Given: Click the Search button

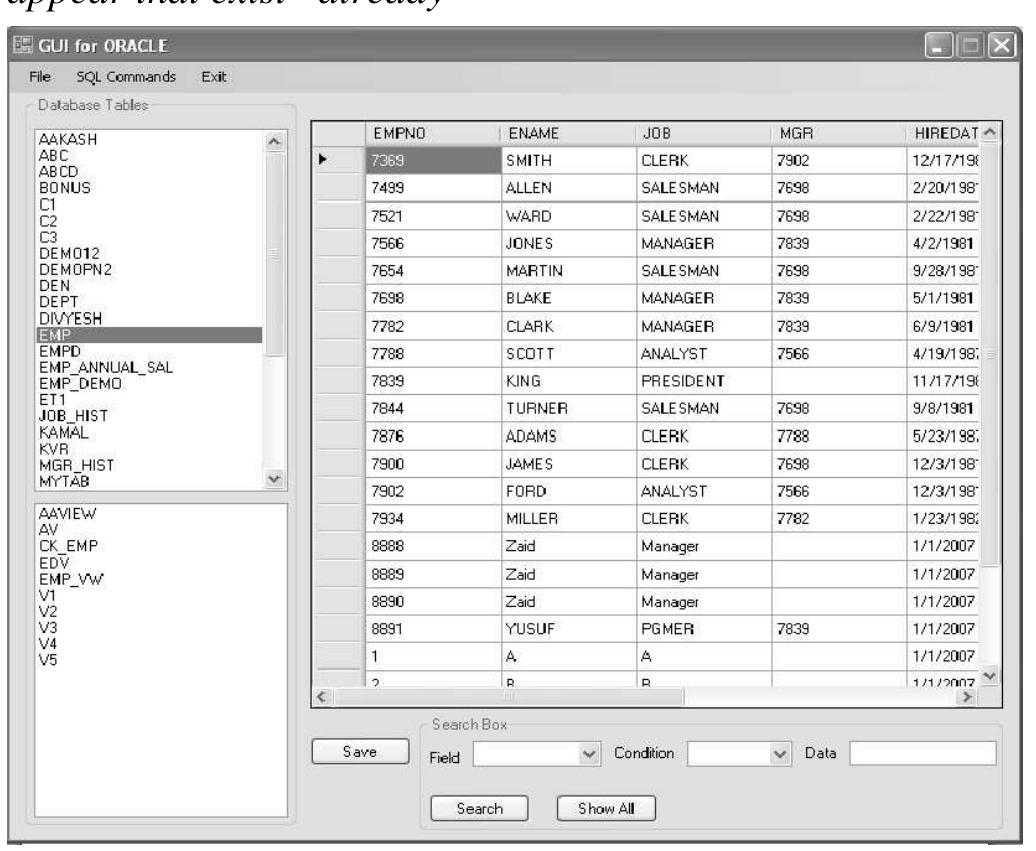Looking at the screenshot, I should [x=479, y=809].
